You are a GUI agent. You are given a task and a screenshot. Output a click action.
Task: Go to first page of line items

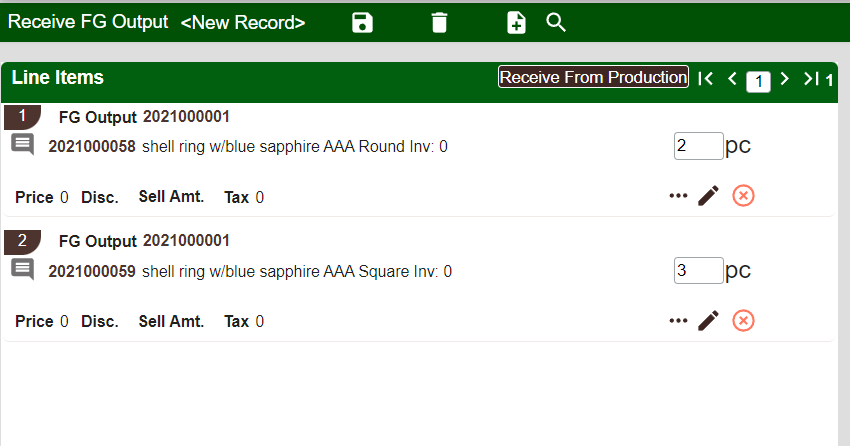pos(705,79)
